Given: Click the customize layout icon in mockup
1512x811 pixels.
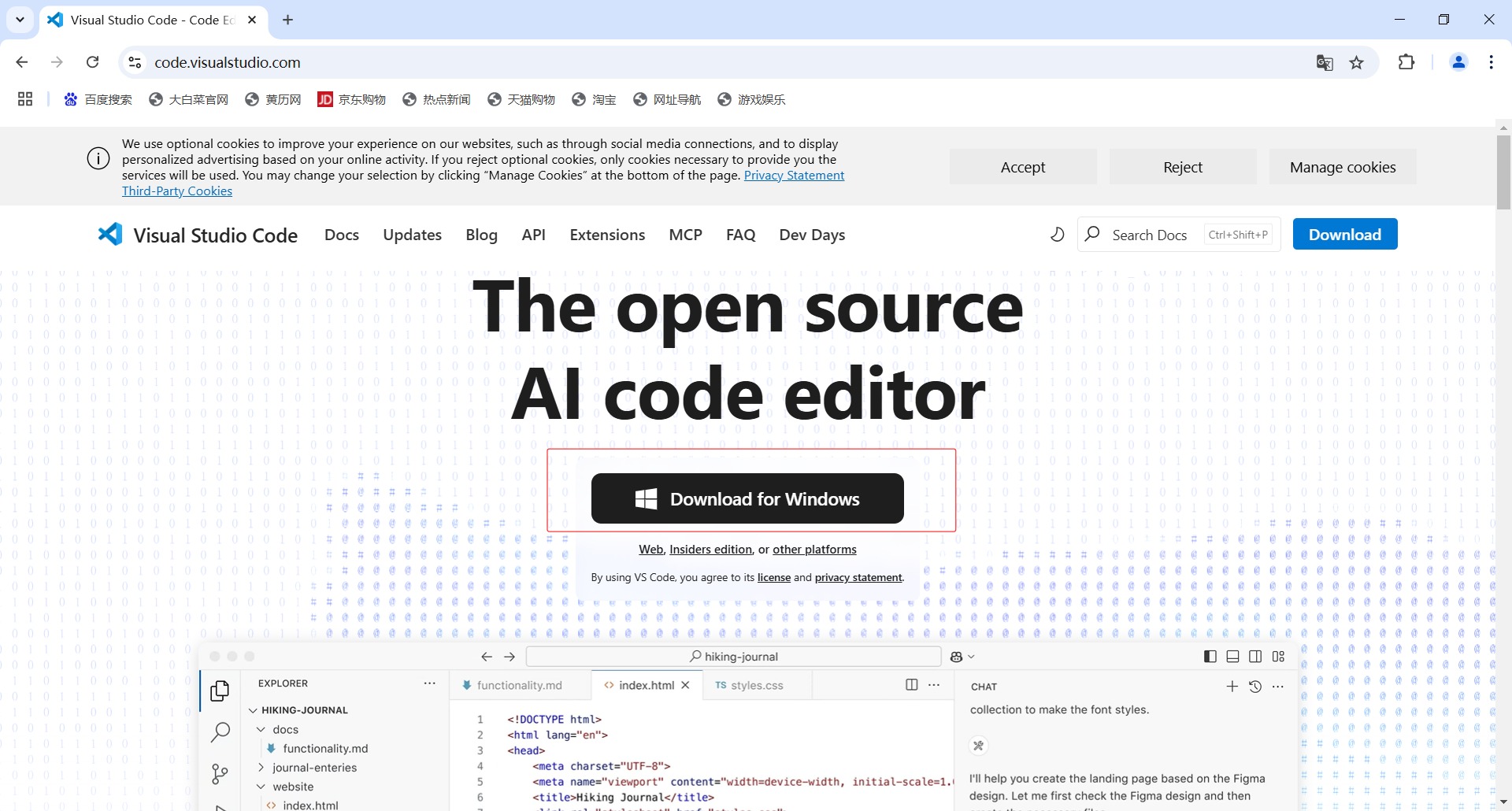Looking at the screenshot, I should 1278,657.
